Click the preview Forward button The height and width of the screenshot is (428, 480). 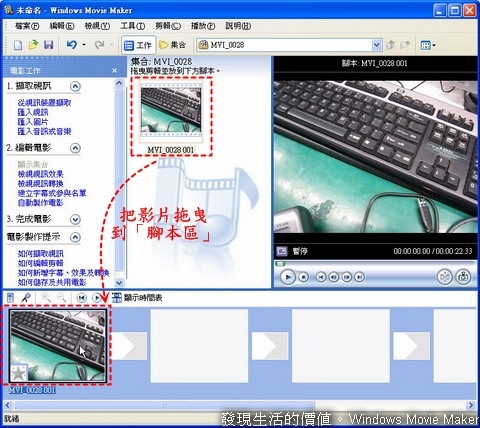click(x=359, y=277)
